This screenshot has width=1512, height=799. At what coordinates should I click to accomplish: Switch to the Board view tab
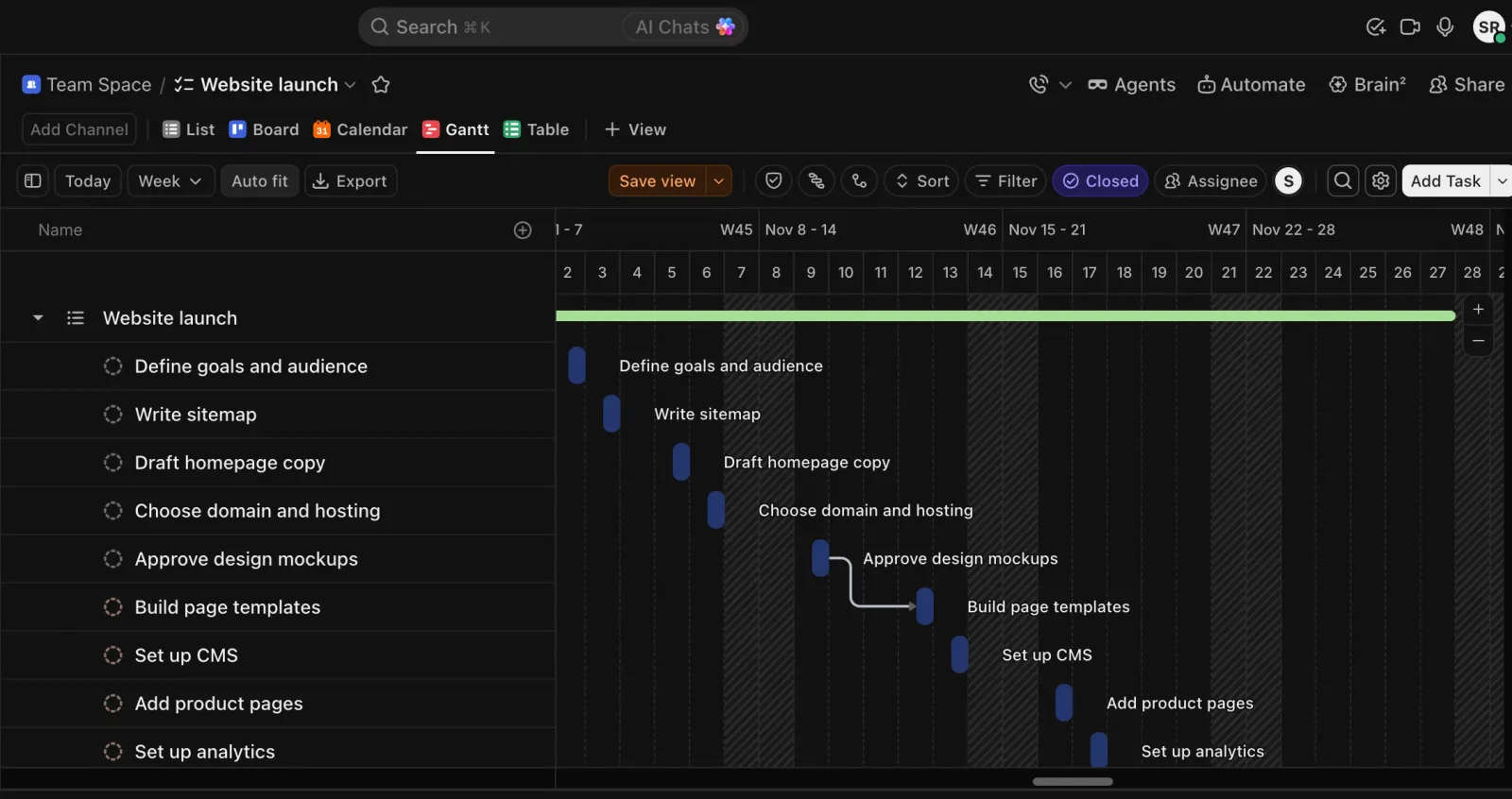coord(264,129)
